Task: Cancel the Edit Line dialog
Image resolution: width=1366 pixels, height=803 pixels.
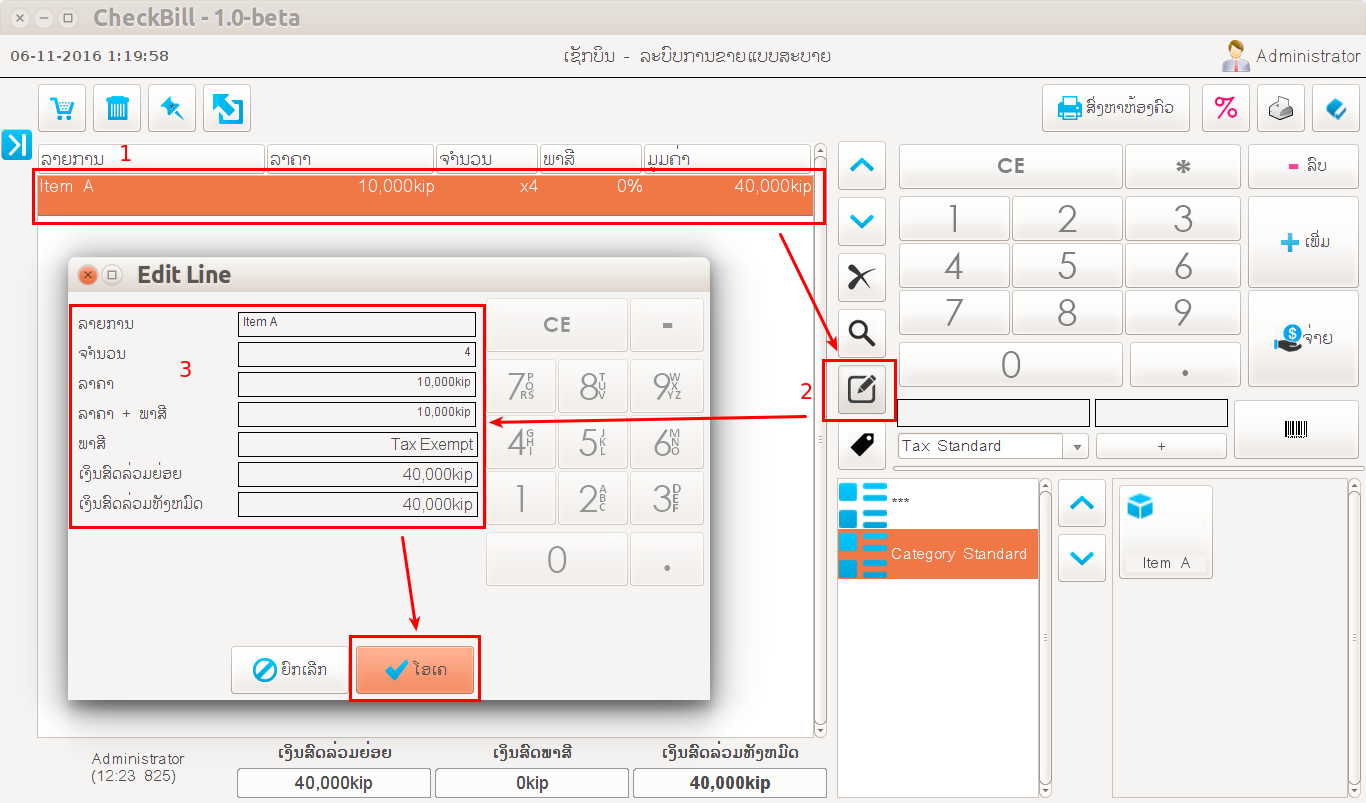Action: click(x=290, y=669)
